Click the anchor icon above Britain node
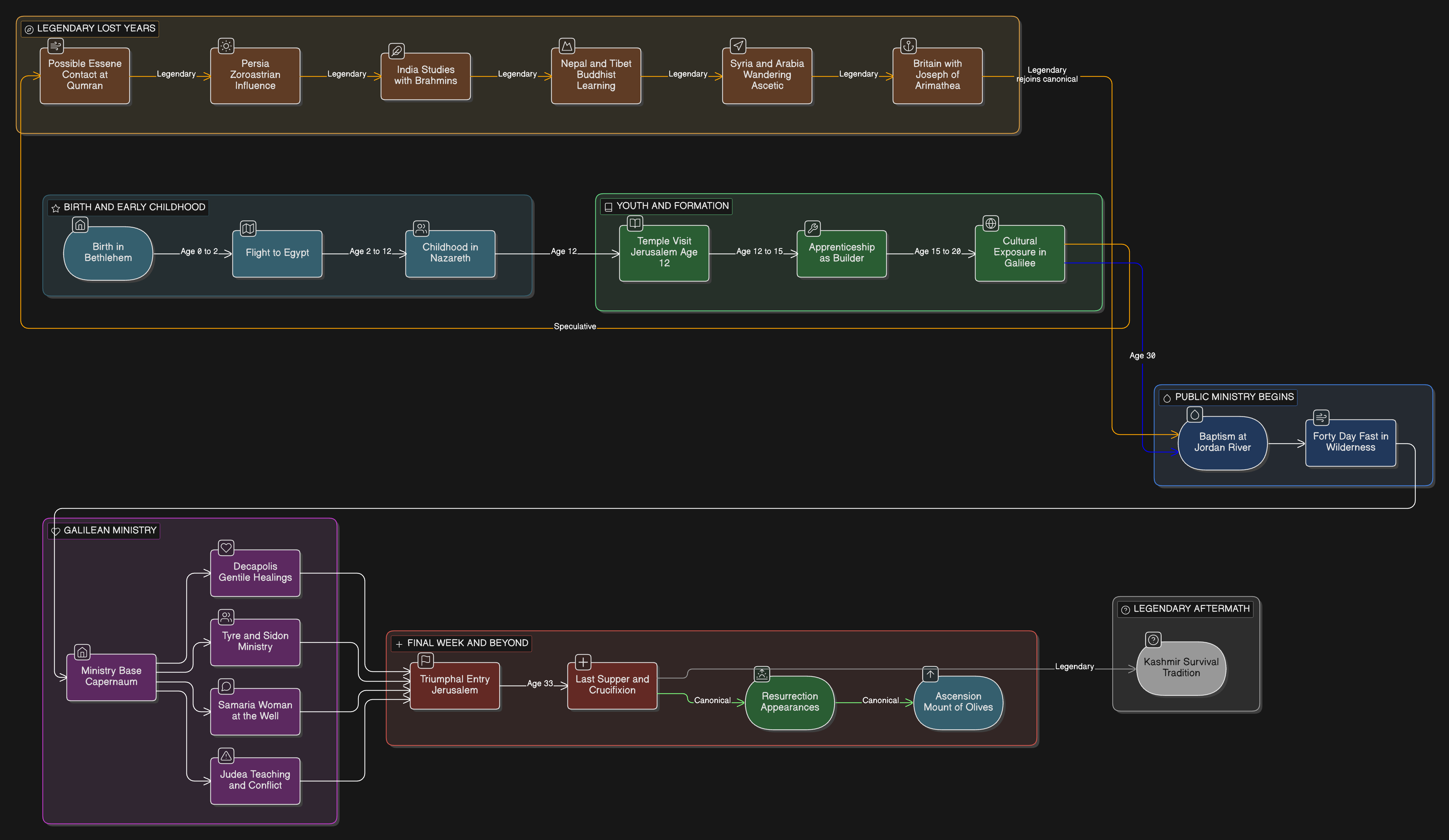Screen dimensions: 1449x840 908,45
